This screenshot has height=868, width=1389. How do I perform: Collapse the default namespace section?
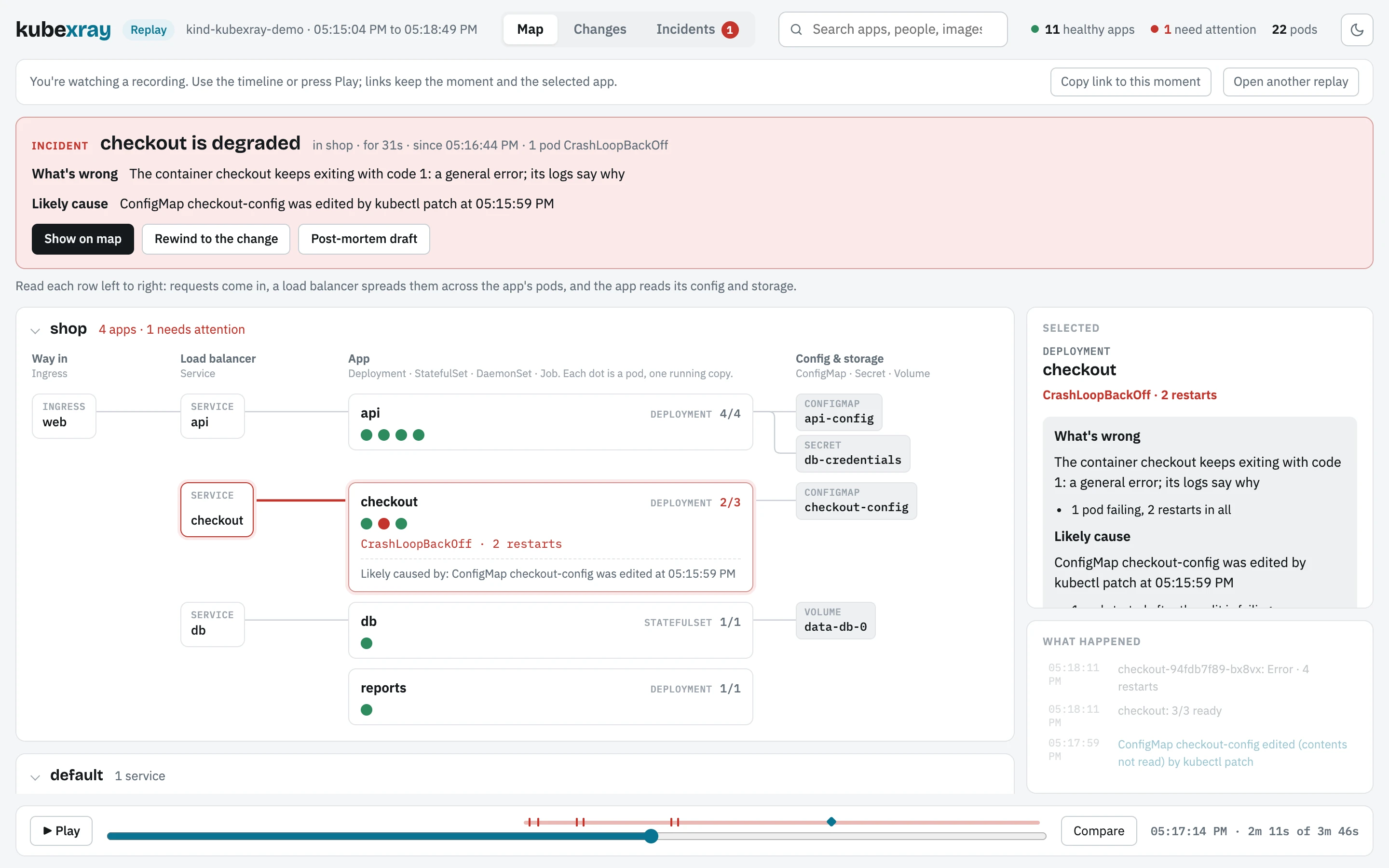click(35, 777)
